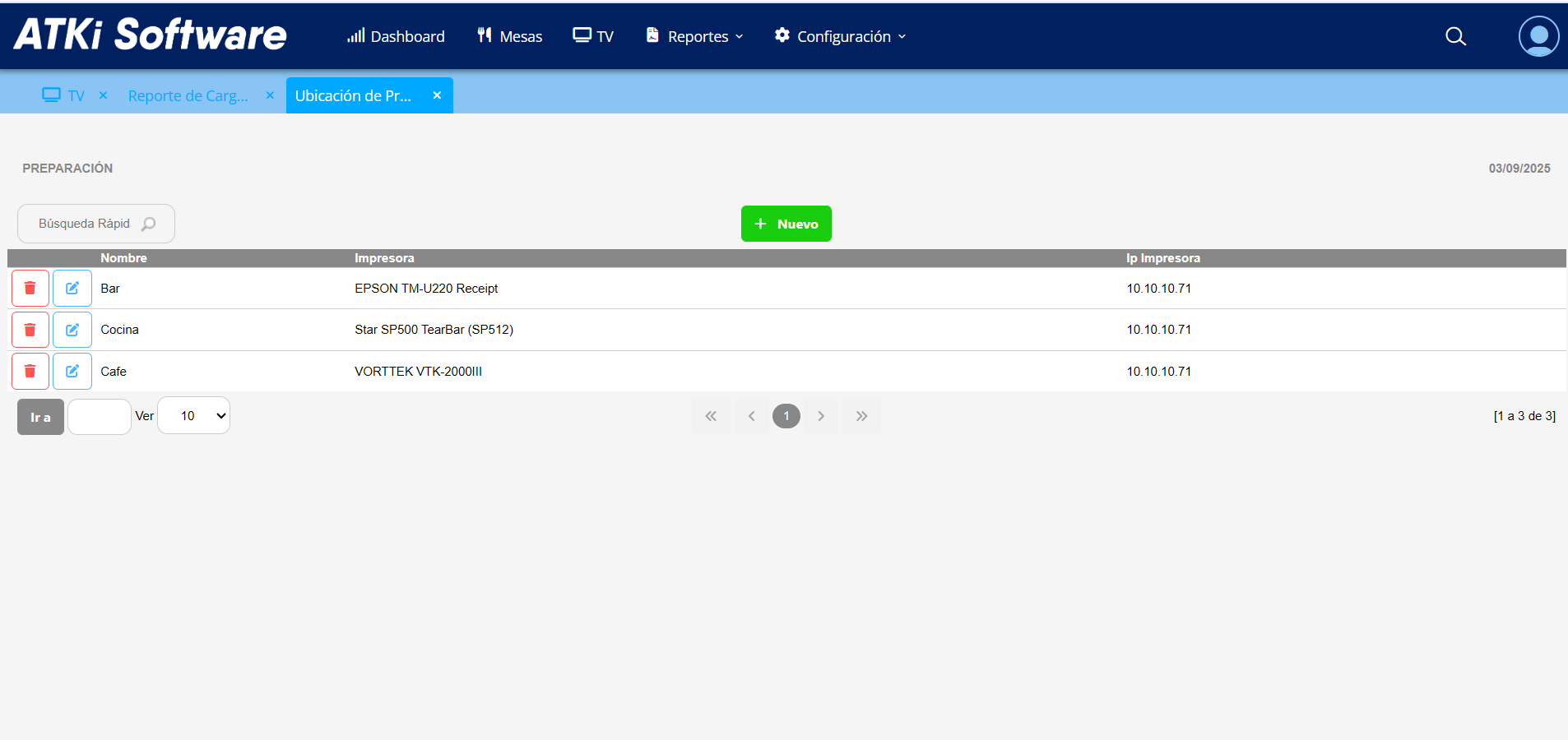Edit the Cafe preparation row
Image resolution: width=1568 pixels, height=740 pixels.
72,372
